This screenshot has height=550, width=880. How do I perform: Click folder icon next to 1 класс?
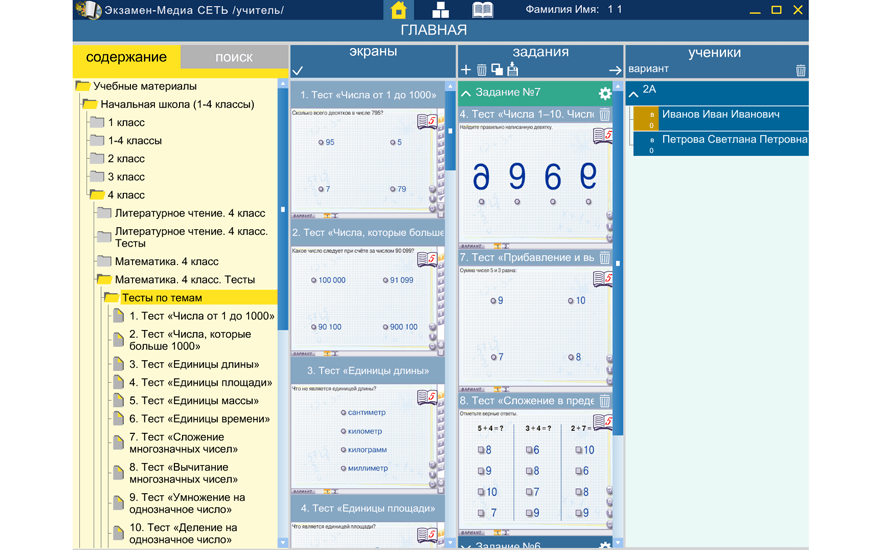click(97, 122)
